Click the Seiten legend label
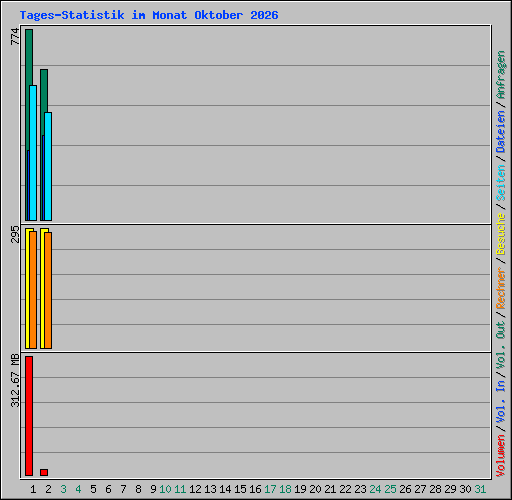 click(x=501, y=183)
